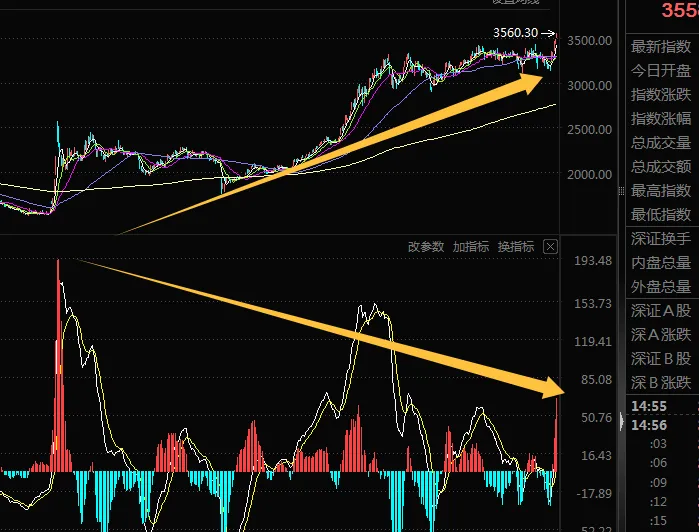Click the :03 tick entry

pos(658,444)
